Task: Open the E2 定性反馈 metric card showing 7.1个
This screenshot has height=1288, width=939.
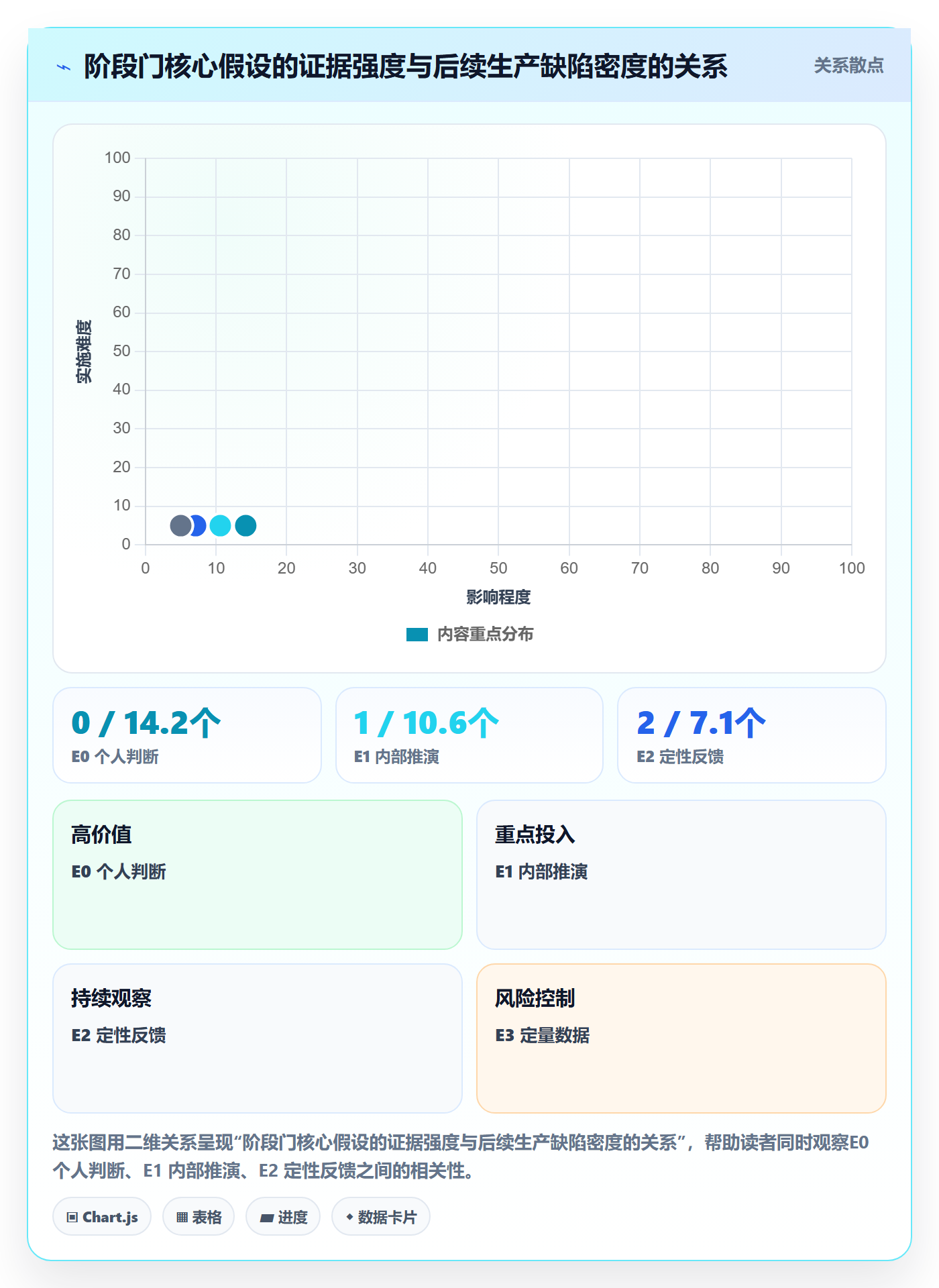Action: (752, 735)
